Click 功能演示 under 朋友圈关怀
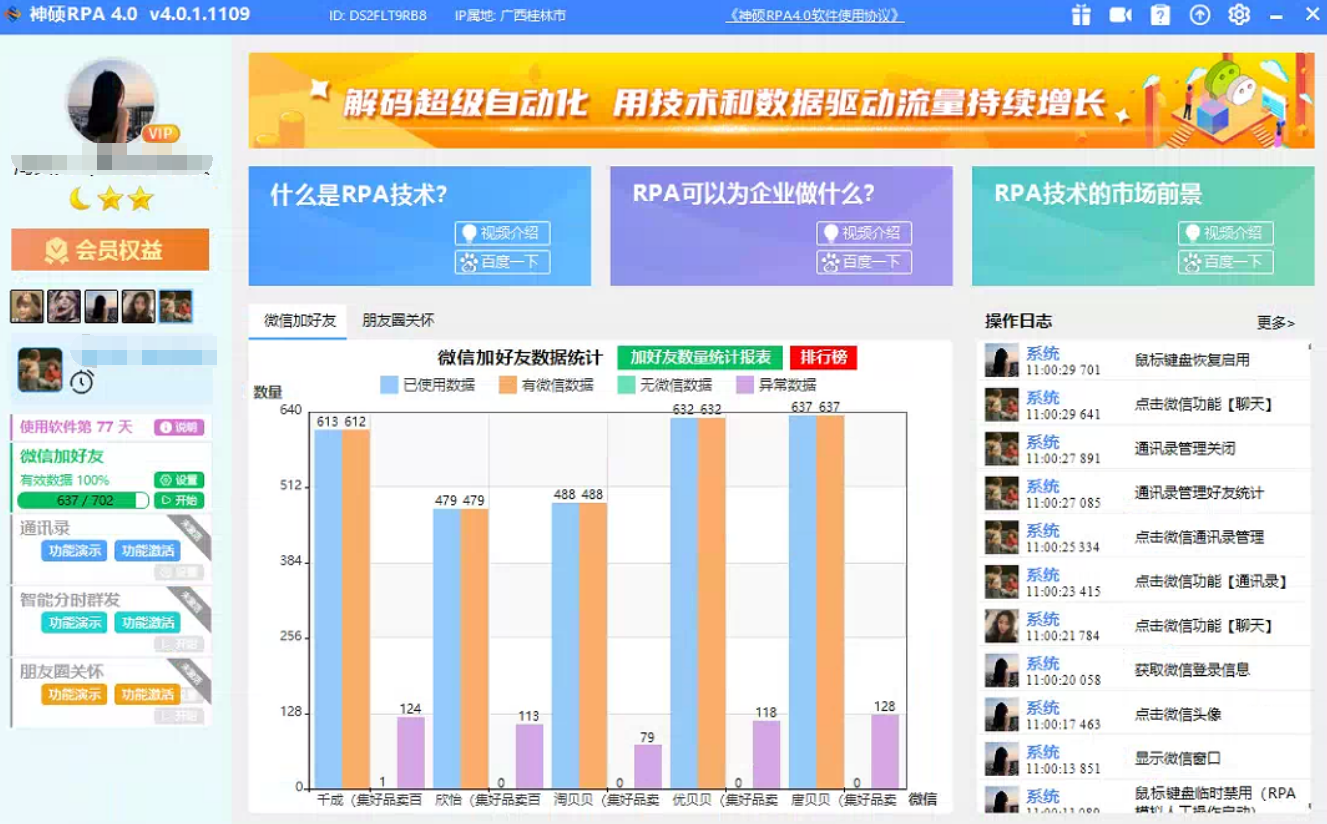The height and width of the screenshot is (824, 1327). [74, 695]
